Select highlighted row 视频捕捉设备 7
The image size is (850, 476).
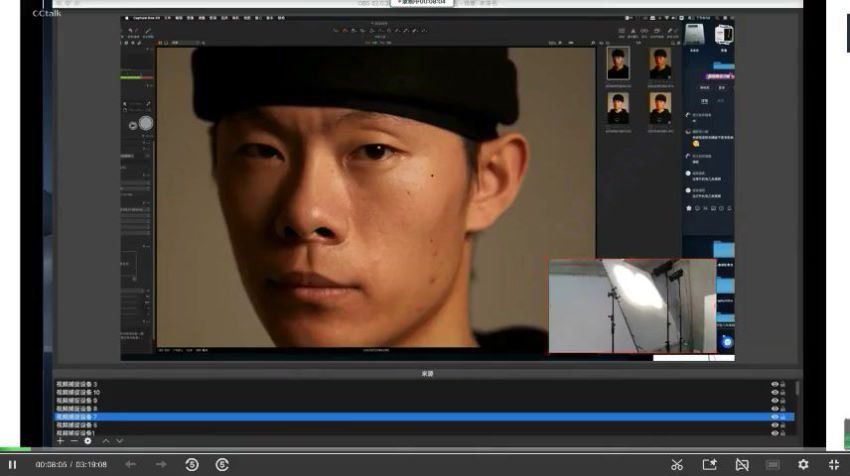pos(424,417)
